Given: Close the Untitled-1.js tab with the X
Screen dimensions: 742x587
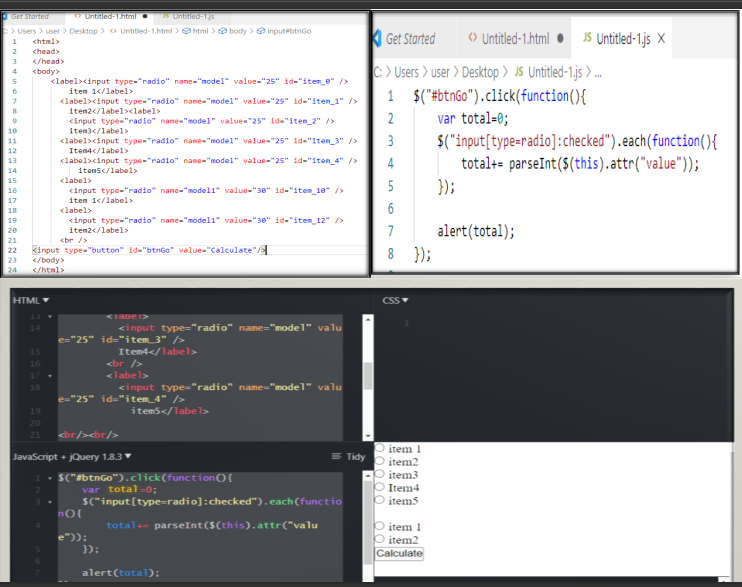Looking at the screenshot, I should (661, 38).
